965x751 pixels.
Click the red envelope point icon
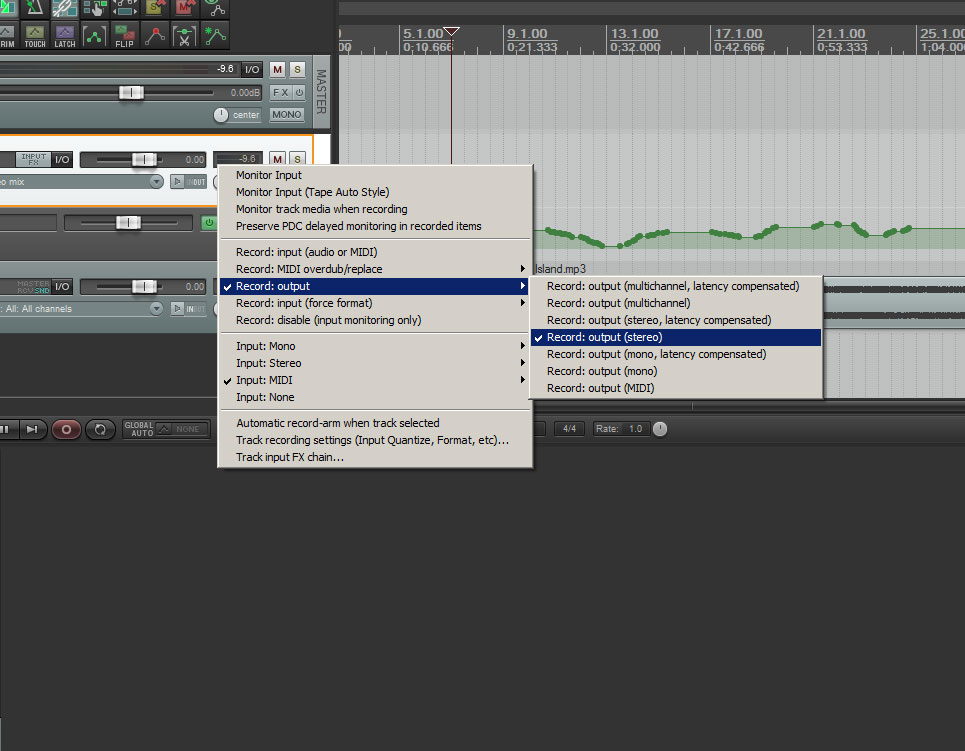click(x=154, y=36)
